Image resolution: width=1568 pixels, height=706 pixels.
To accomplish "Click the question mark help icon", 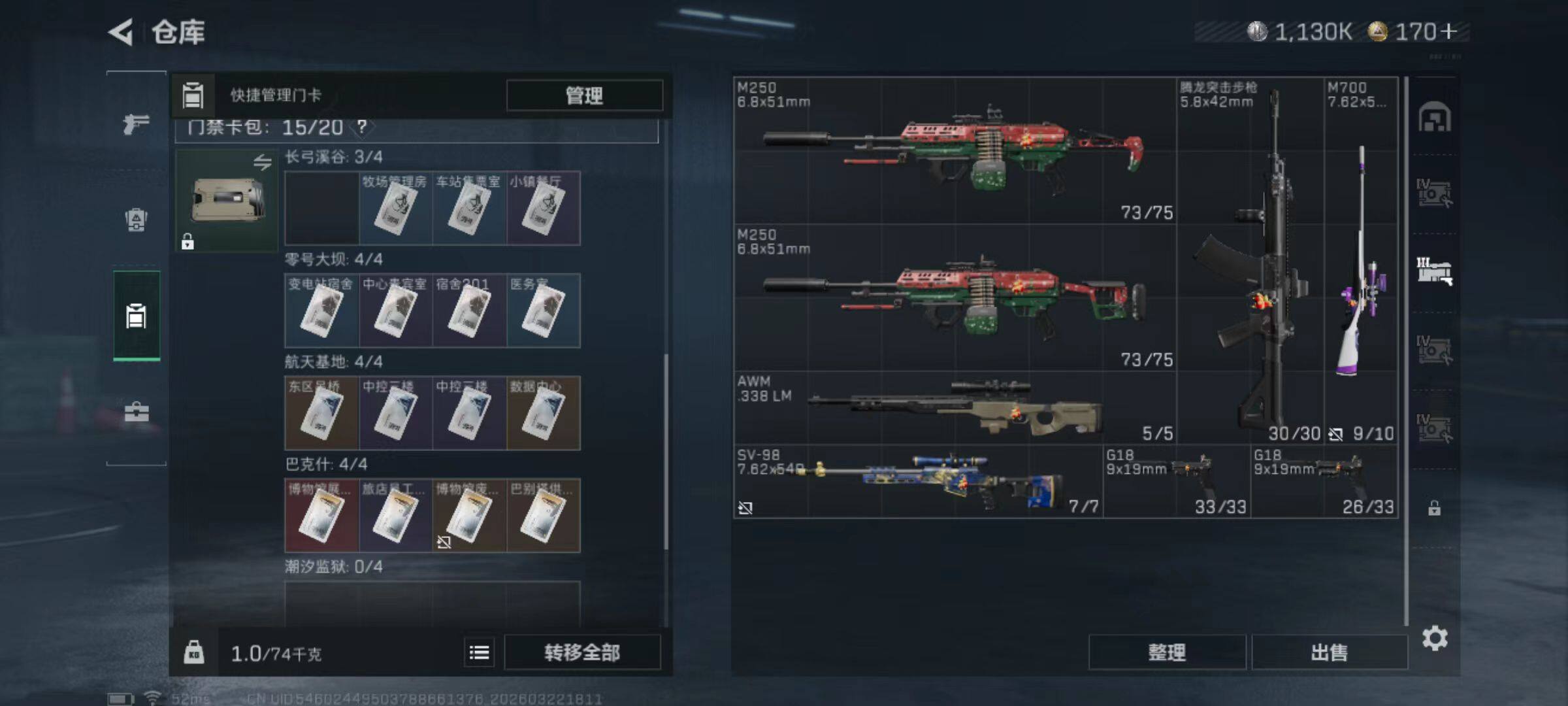I will coord(362,127).
